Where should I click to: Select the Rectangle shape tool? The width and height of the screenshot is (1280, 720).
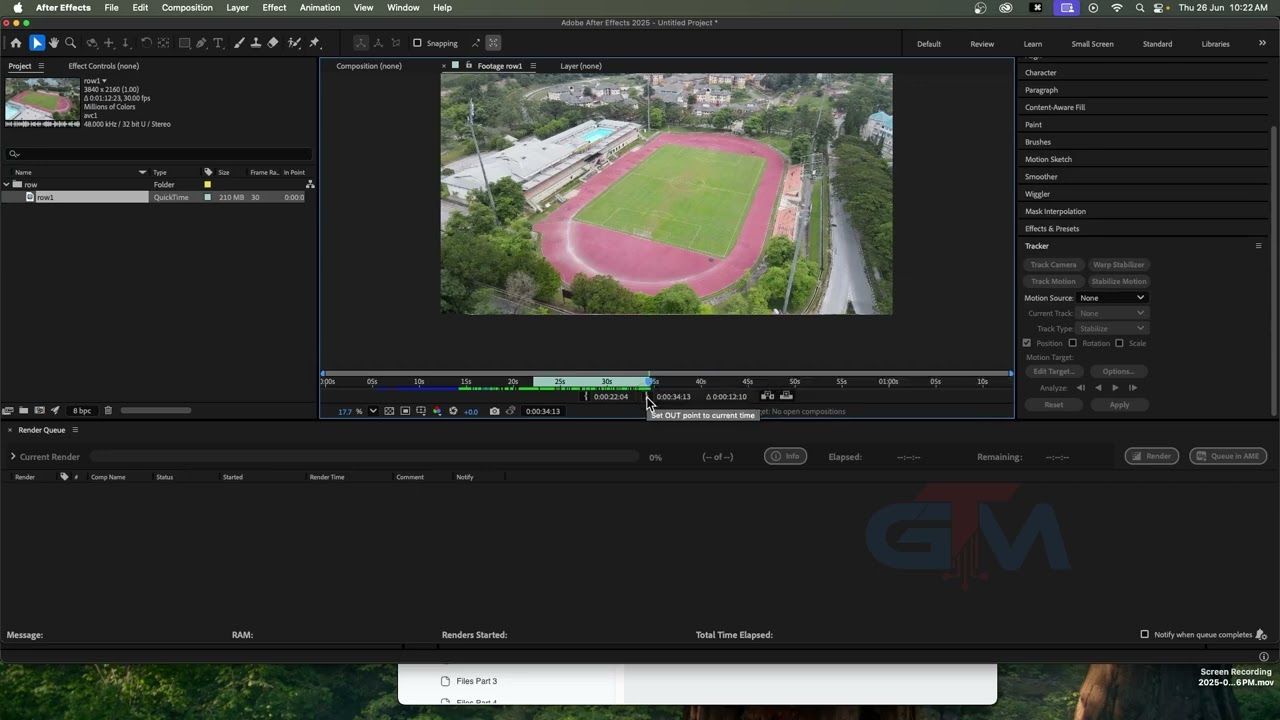point(185,43)
